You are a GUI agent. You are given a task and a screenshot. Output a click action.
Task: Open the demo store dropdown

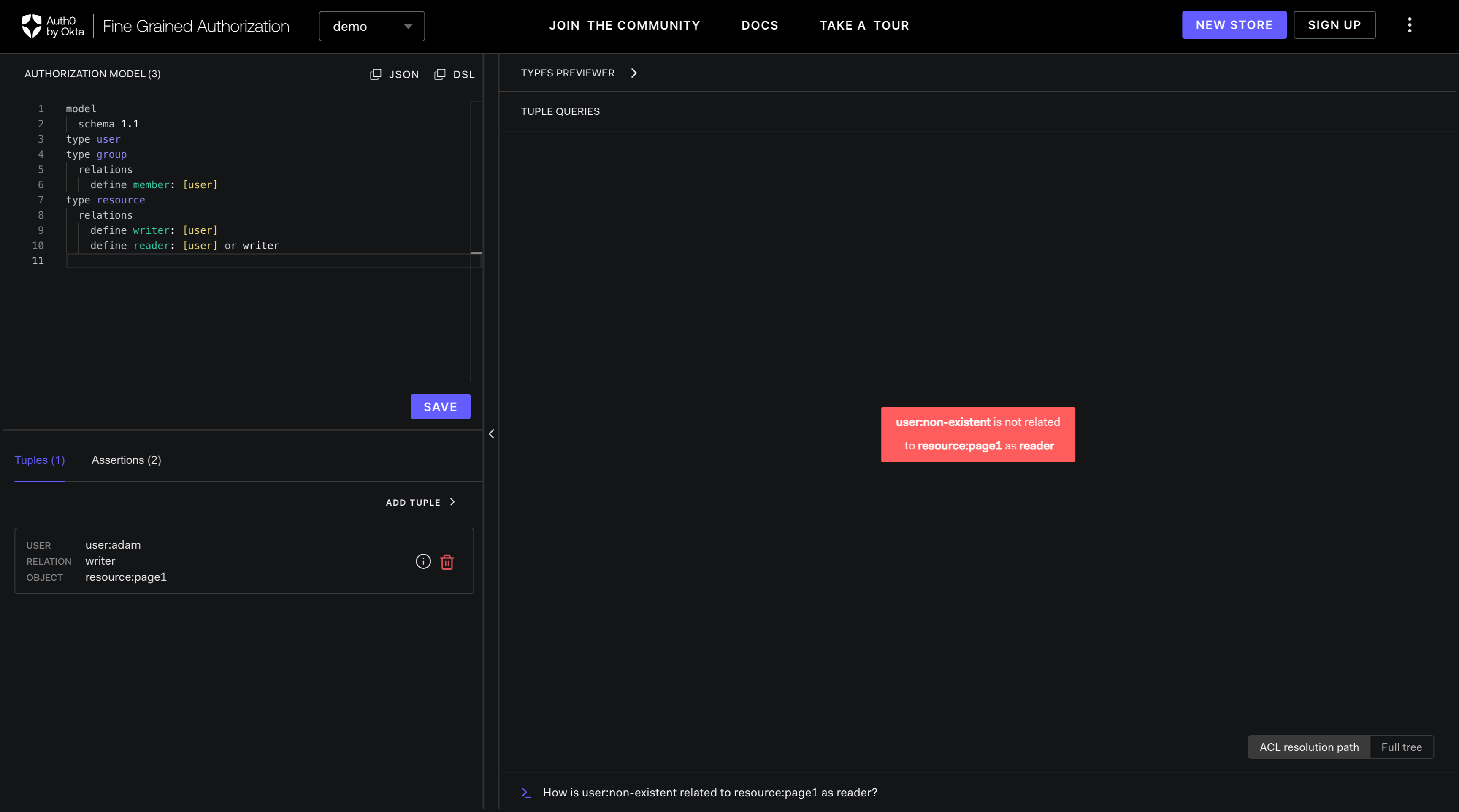pos(371,26)
